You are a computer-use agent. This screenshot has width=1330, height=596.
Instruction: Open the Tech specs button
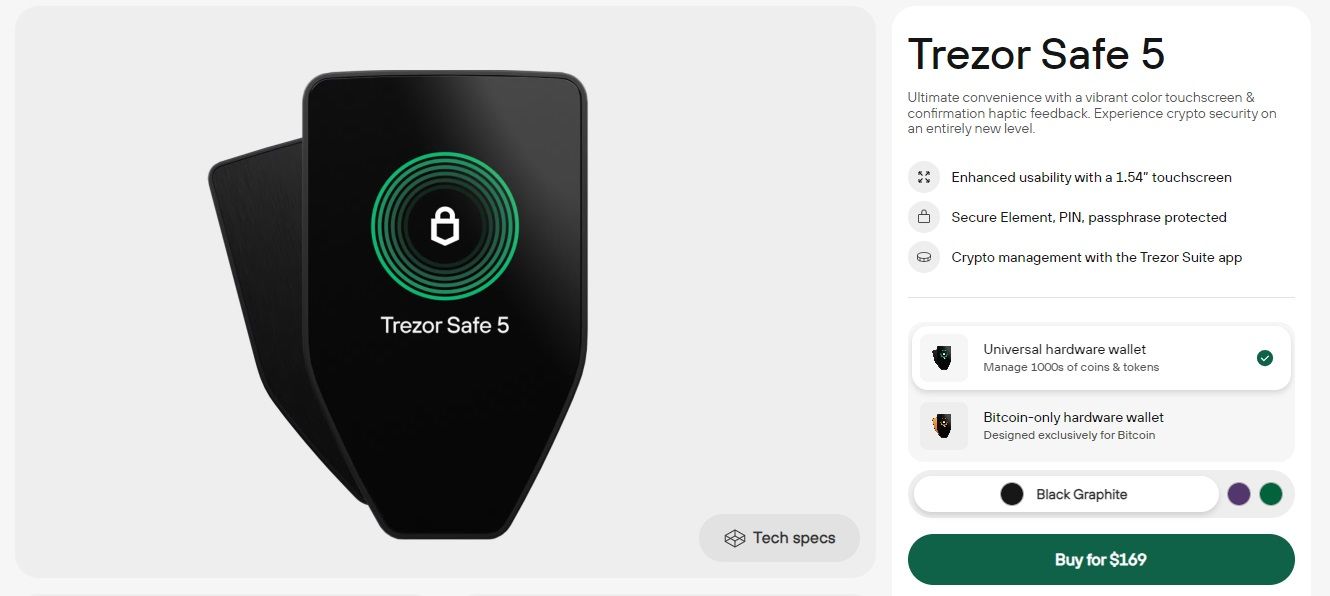[x=779, y=538]
